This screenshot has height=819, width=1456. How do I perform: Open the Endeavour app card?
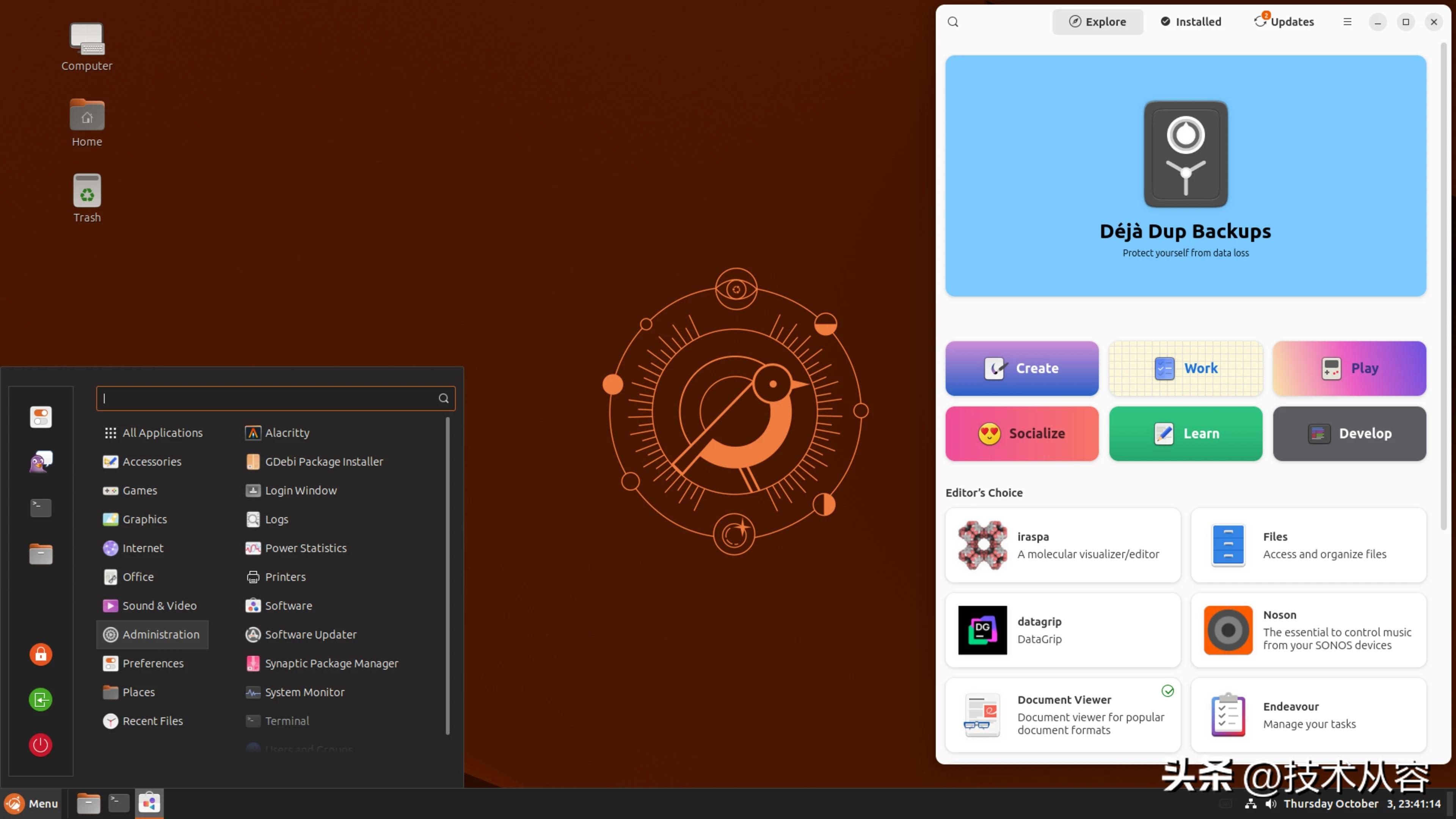(x=1309, y=715)
